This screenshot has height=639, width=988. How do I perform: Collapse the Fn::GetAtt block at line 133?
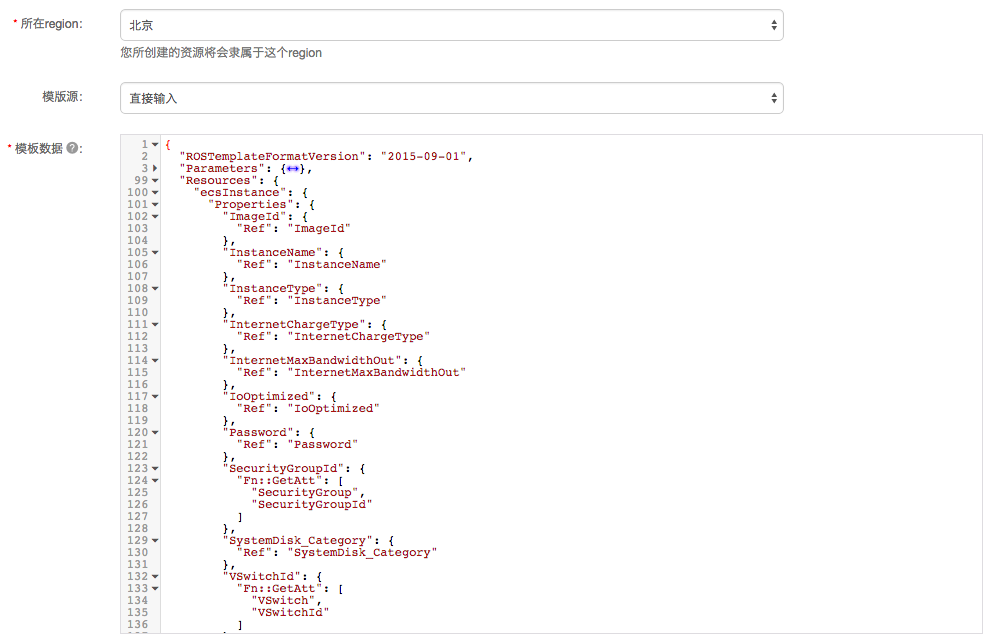tap(155, 588)
